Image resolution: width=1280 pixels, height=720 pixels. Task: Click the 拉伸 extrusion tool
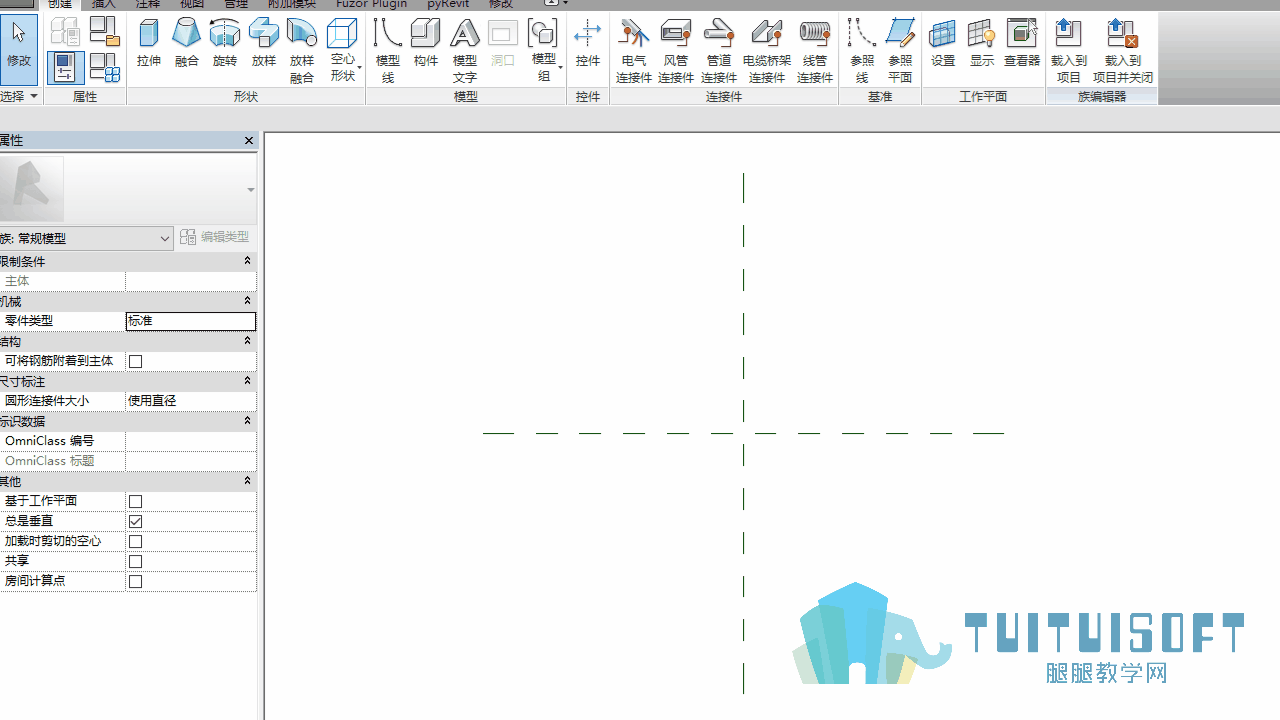[x=149, y=44]
